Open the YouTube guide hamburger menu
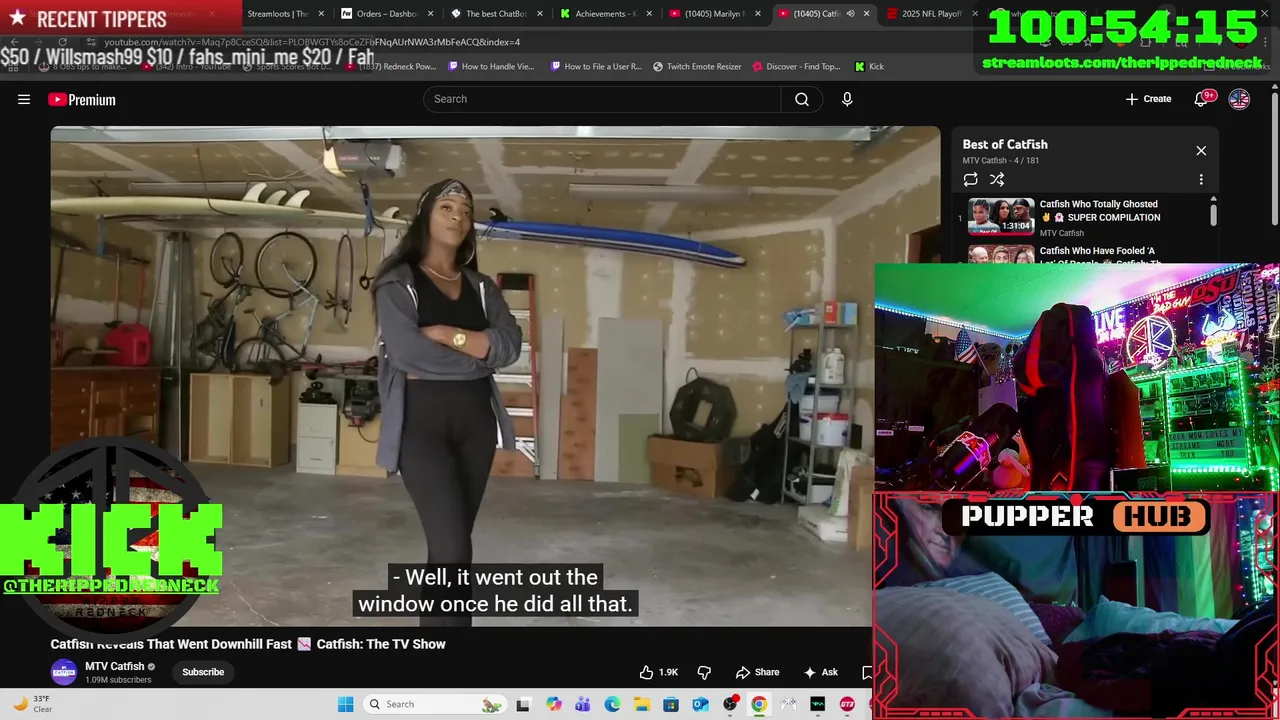This screenshot has width=1280, height=720. tap(24, 99)
